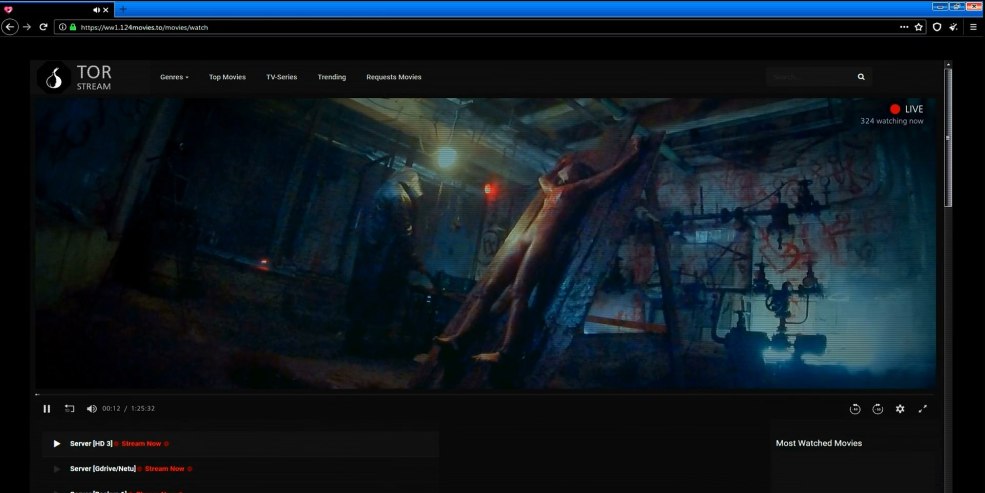Mute the video player volume
The width and height of the screenshot is (985, 493).
91,408
